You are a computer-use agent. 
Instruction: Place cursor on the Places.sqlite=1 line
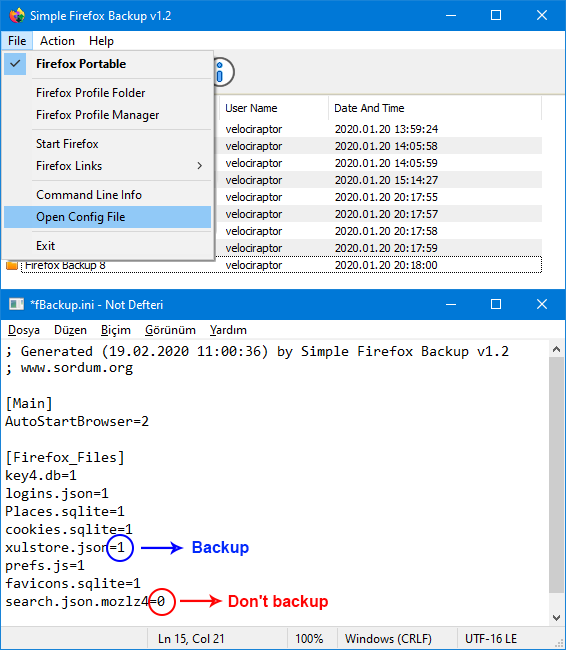click(65, 512)
